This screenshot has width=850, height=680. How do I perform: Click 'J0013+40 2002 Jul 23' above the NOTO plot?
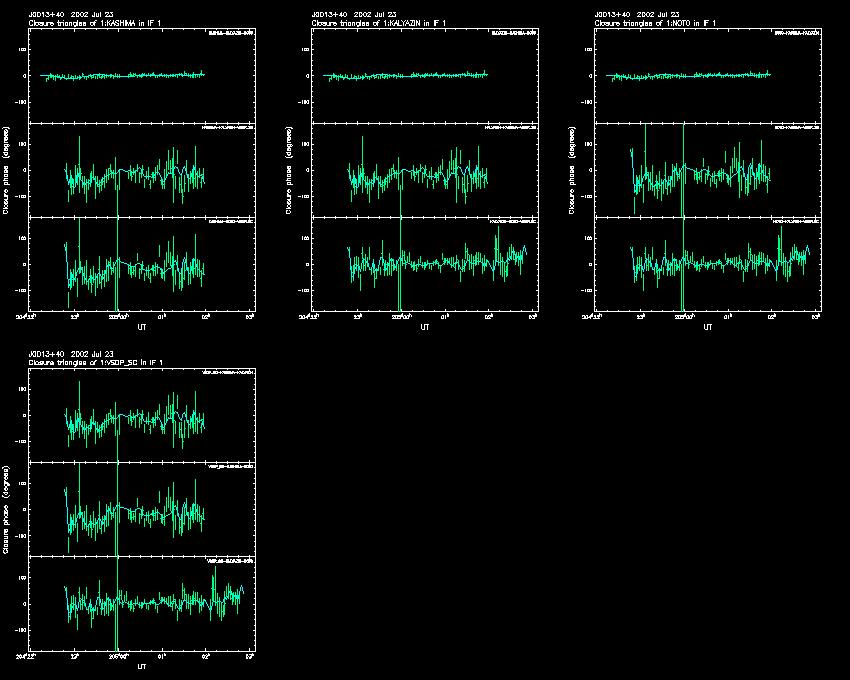point(636,15)
